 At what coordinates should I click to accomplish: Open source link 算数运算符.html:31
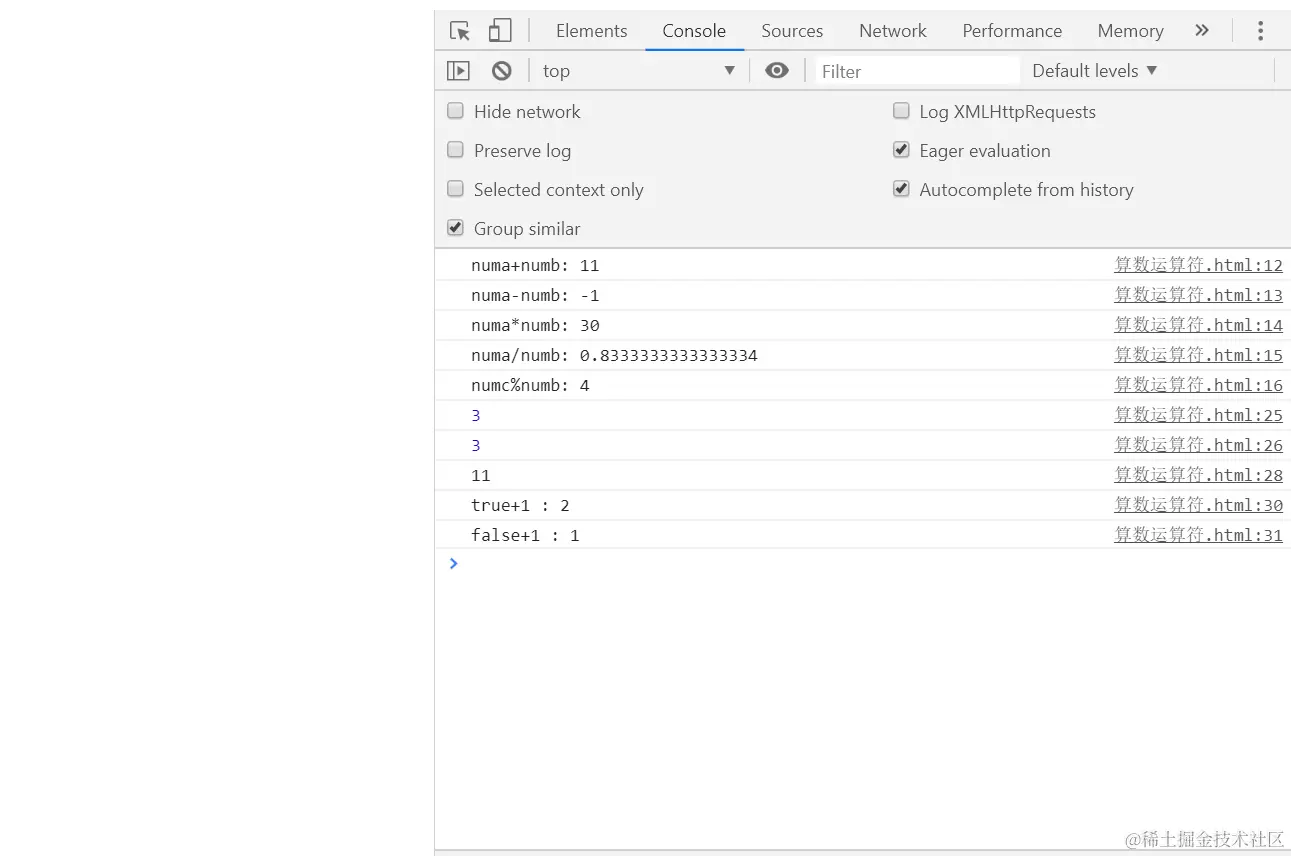point(1198,535)
